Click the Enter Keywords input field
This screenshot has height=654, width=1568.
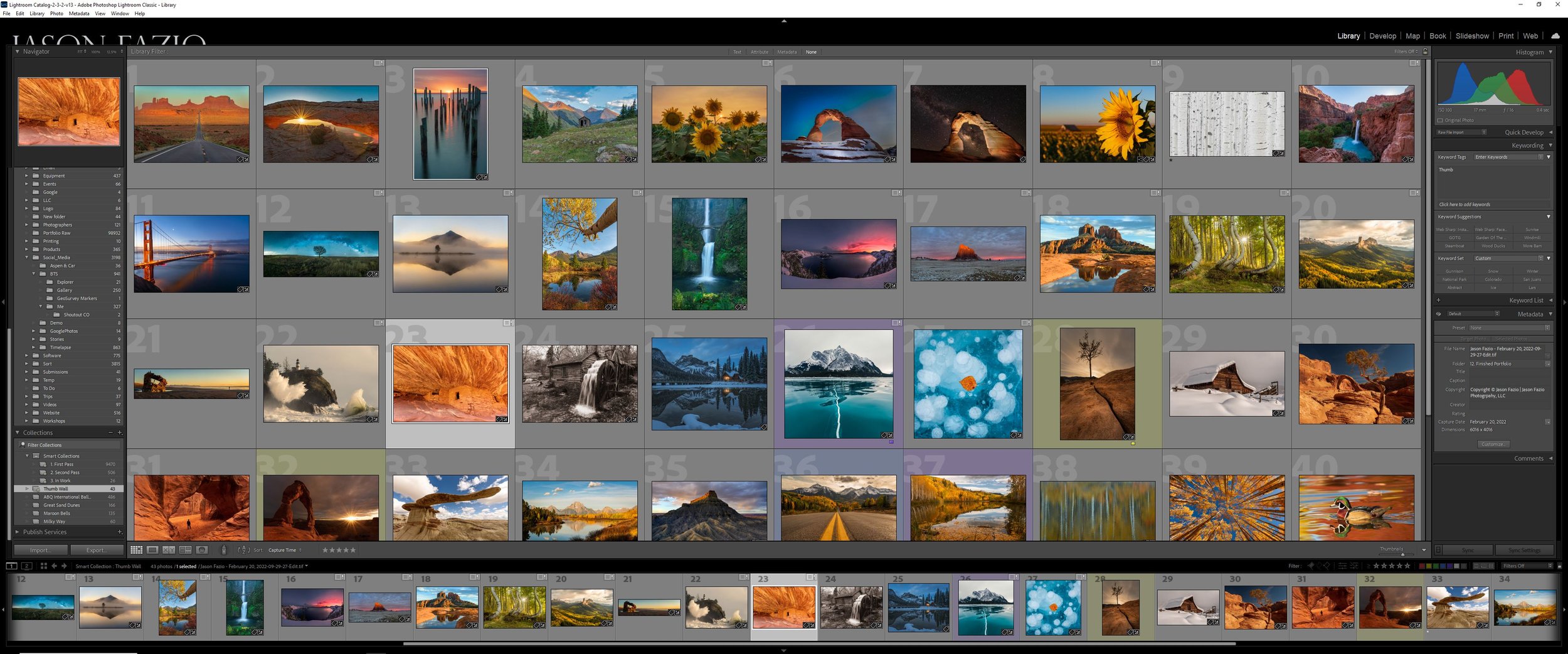1508,157
